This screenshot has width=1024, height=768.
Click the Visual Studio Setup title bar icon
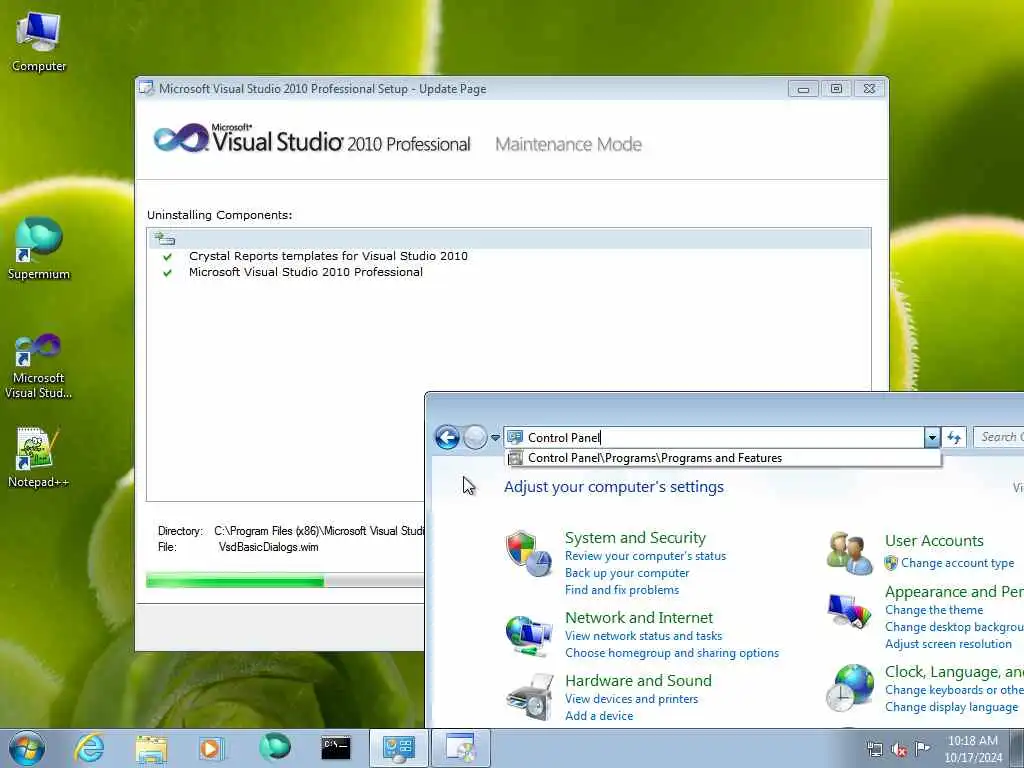pyautogui.click(x=146, y=89)
